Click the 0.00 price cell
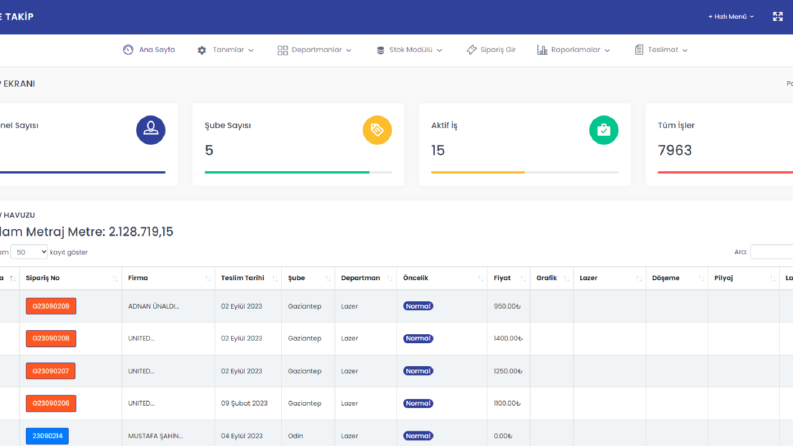Image resolution: width=793 pixels, height=446 pixels. tap(503, 435)
